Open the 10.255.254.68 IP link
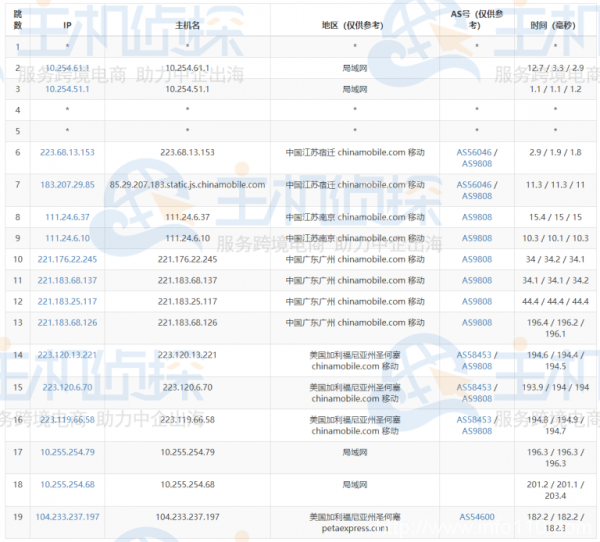This screenshot has height=542, width=600. (67, 484)
